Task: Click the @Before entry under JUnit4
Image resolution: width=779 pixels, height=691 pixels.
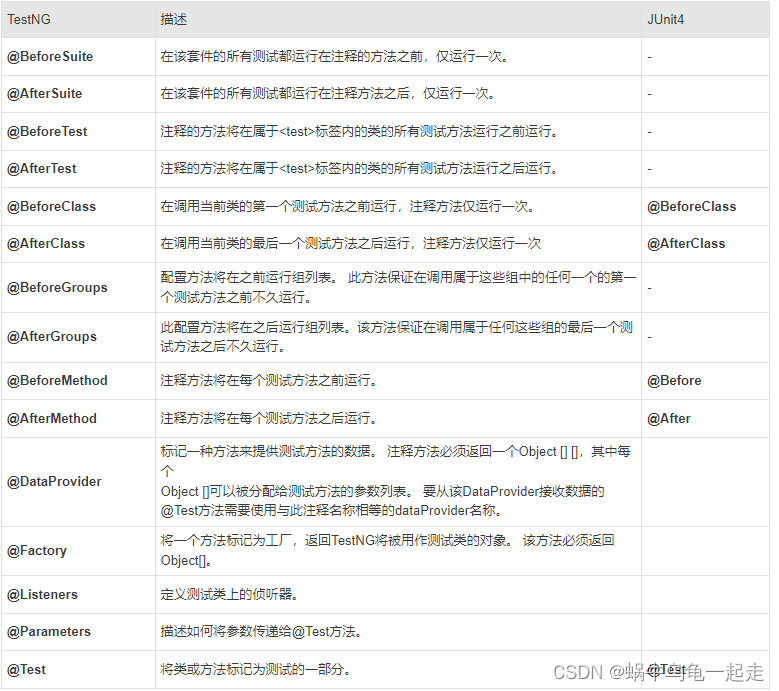Action: (674, 381)
